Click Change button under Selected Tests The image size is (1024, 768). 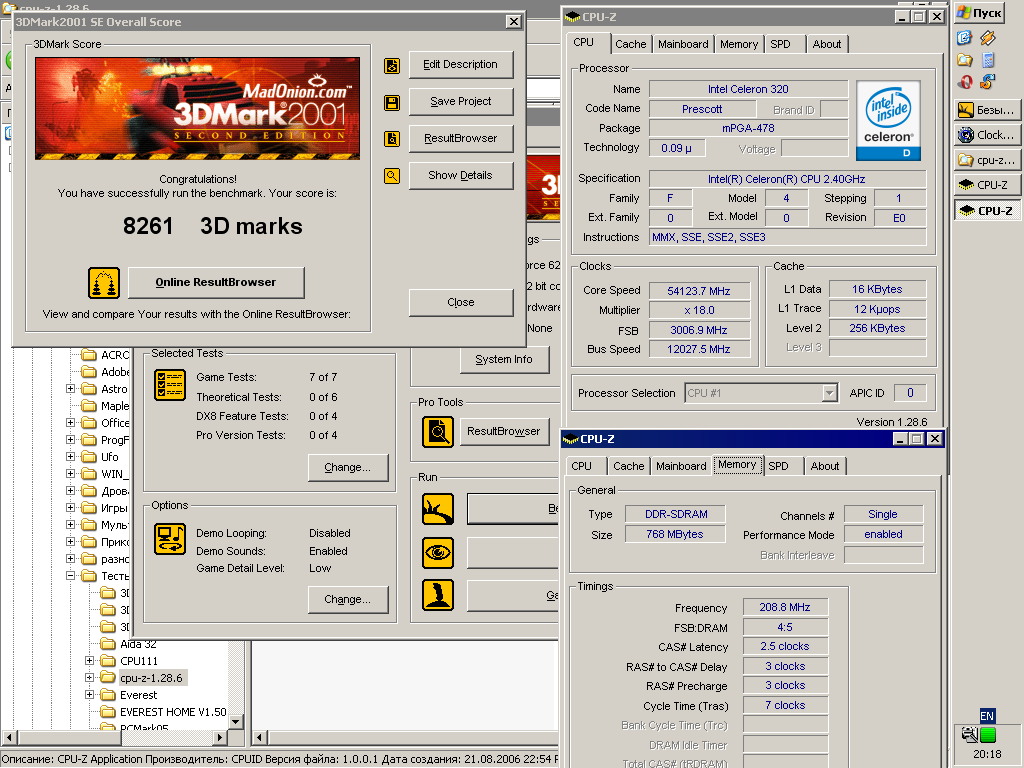pyautogui.click(x=348, y=468)
